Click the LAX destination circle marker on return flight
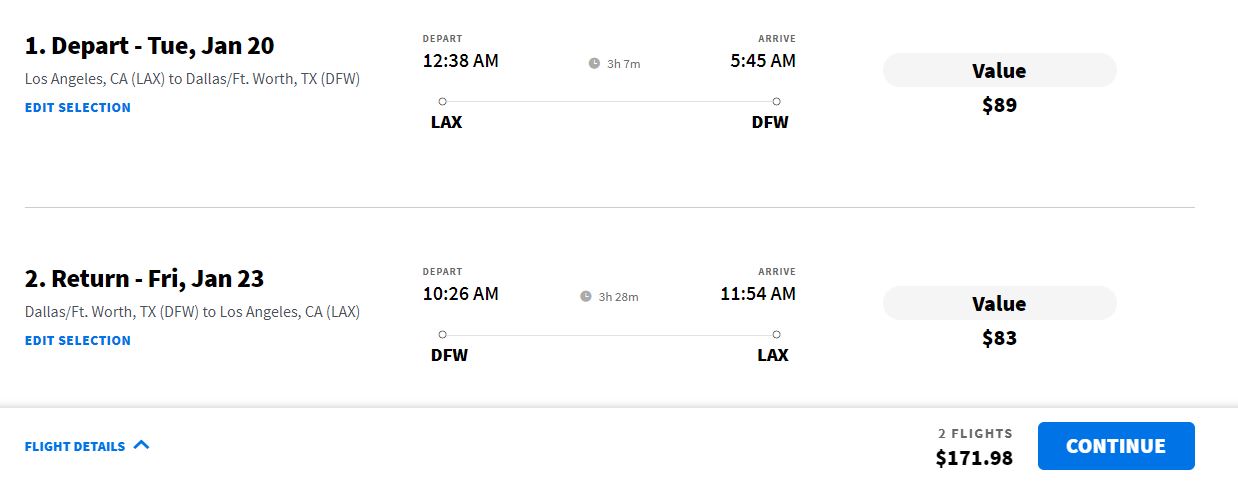The image size is (1238, 491). (x=776, y=334)
